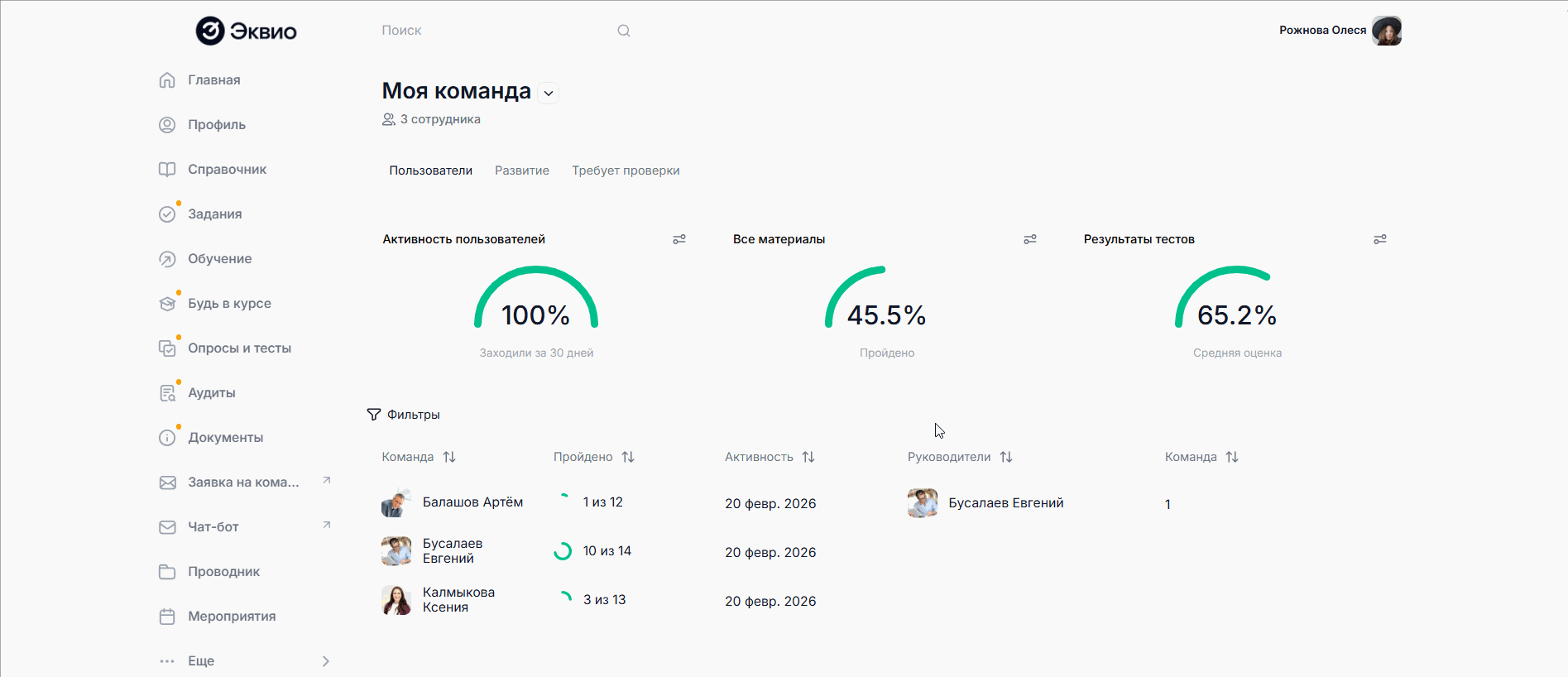Open Мероприятия calendar in sidebar
Screen dimensions: 1568x677
232,617
